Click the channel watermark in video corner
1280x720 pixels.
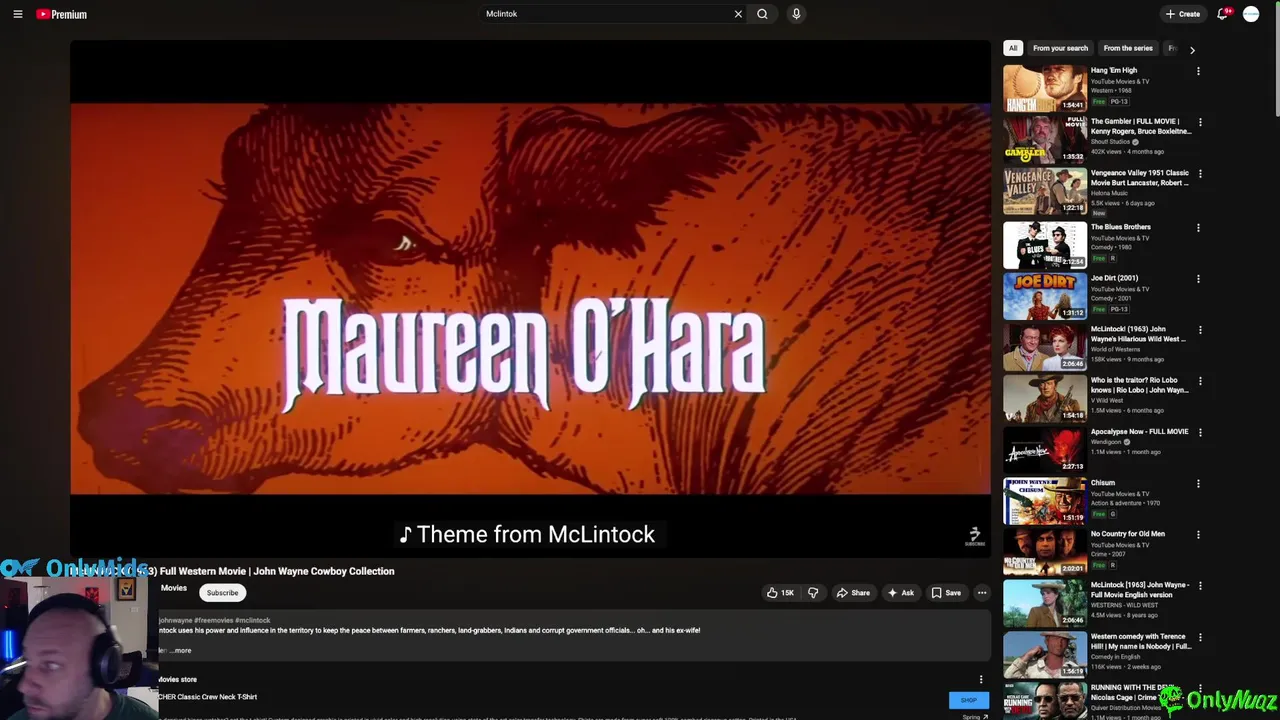pyautogui.click(x=975, y=536)
